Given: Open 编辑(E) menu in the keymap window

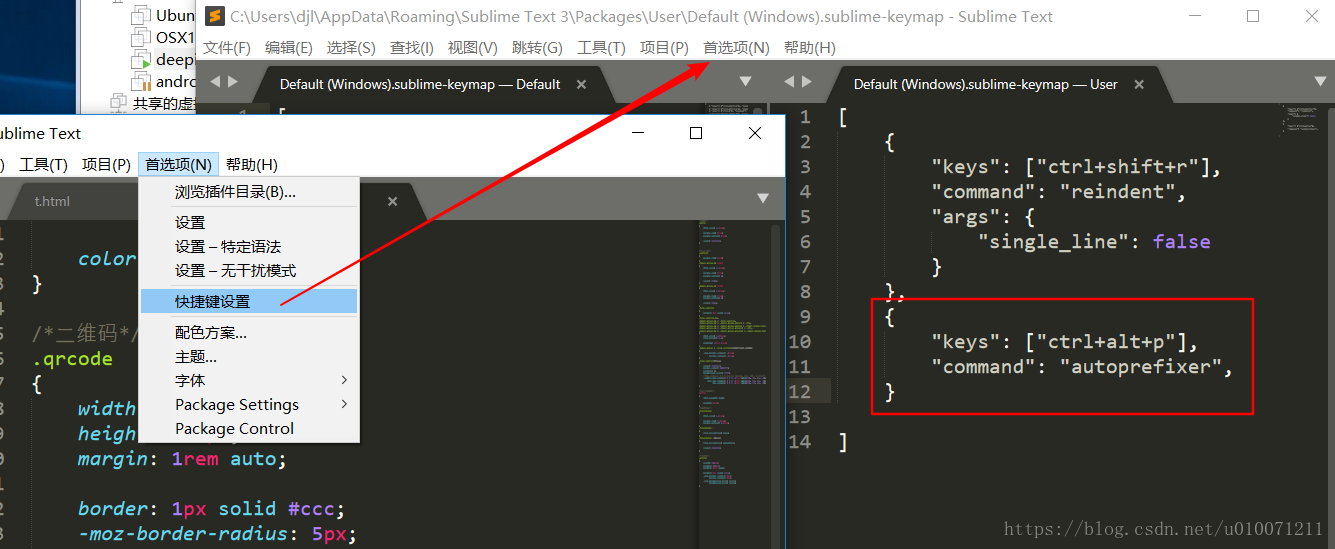Looking at the screenshot, I should [x=289, y=48].
